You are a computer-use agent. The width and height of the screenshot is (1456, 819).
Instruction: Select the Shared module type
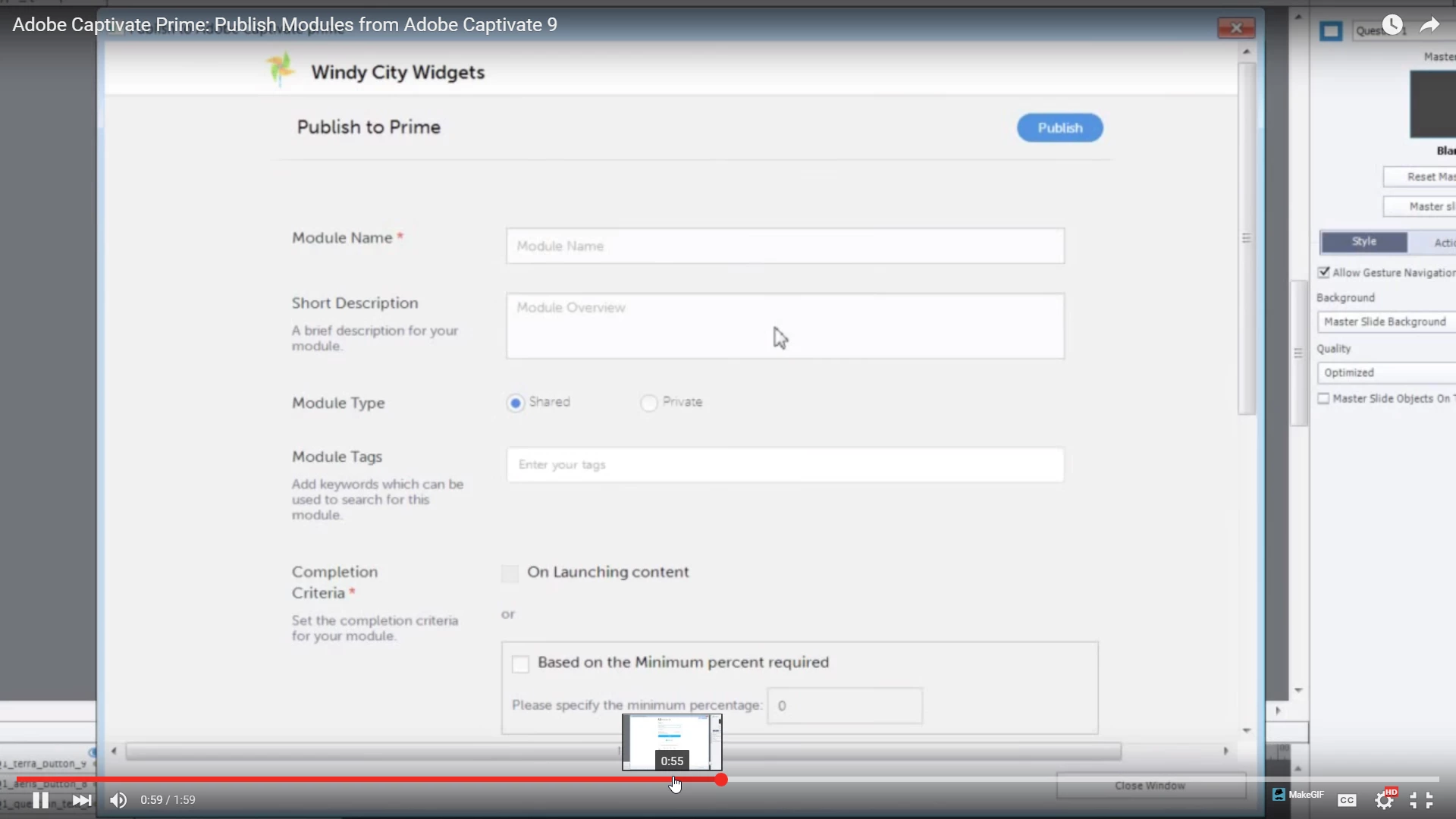click(516, 403)
